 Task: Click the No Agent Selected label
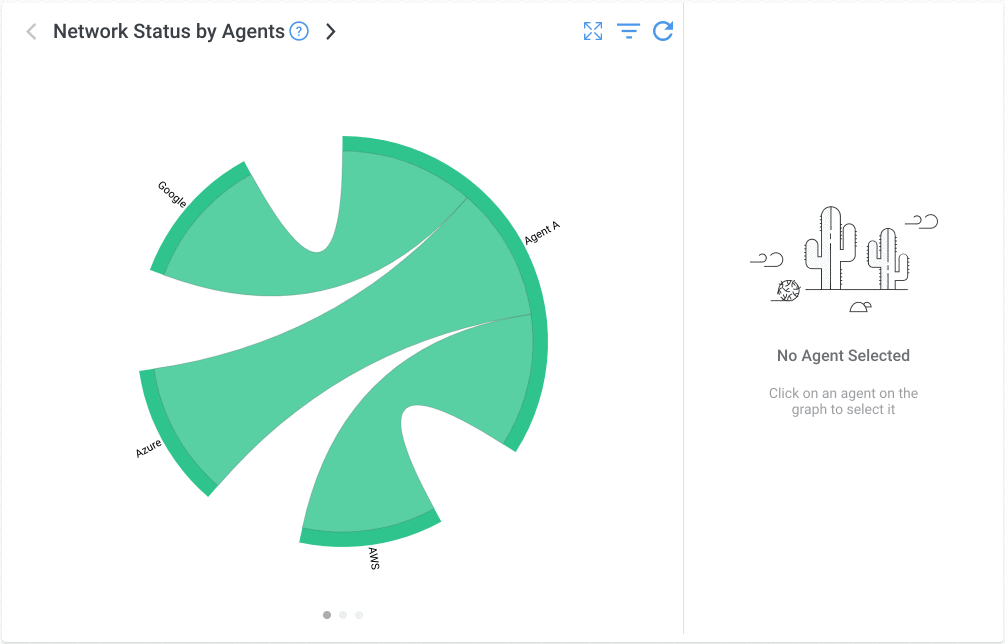pos(843,355)
